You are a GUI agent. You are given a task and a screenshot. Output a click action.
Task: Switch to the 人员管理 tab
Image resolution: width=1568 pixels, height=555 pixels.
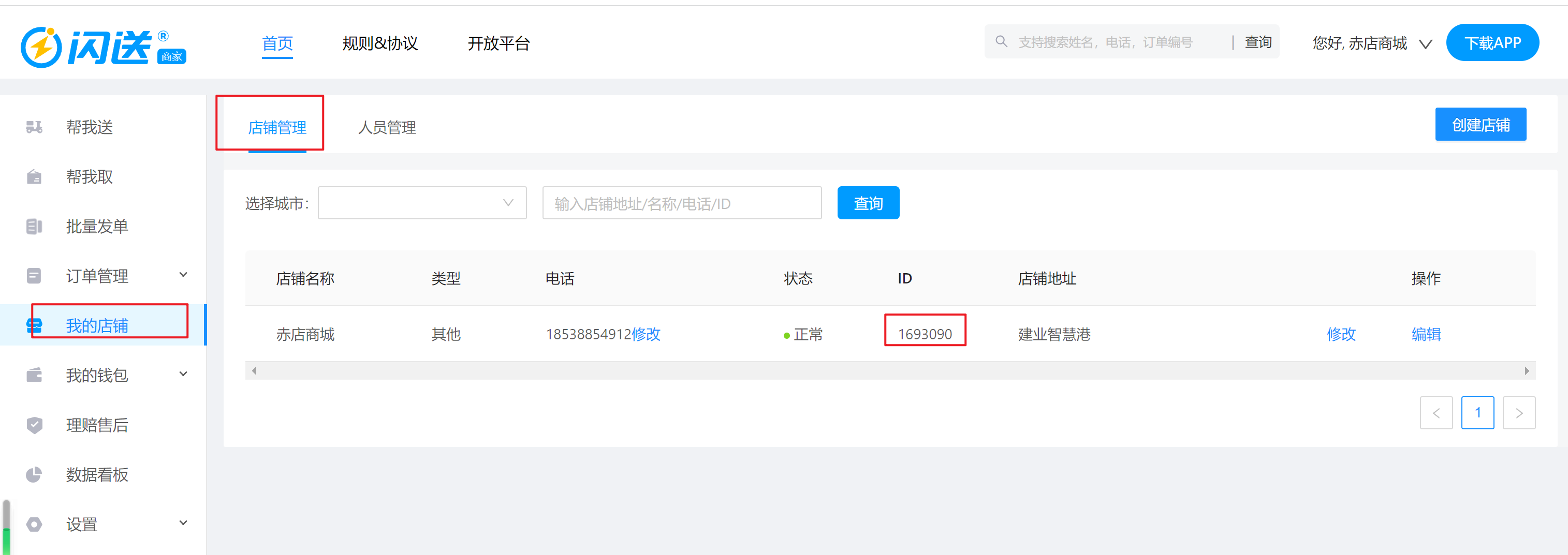click(387, 128)
